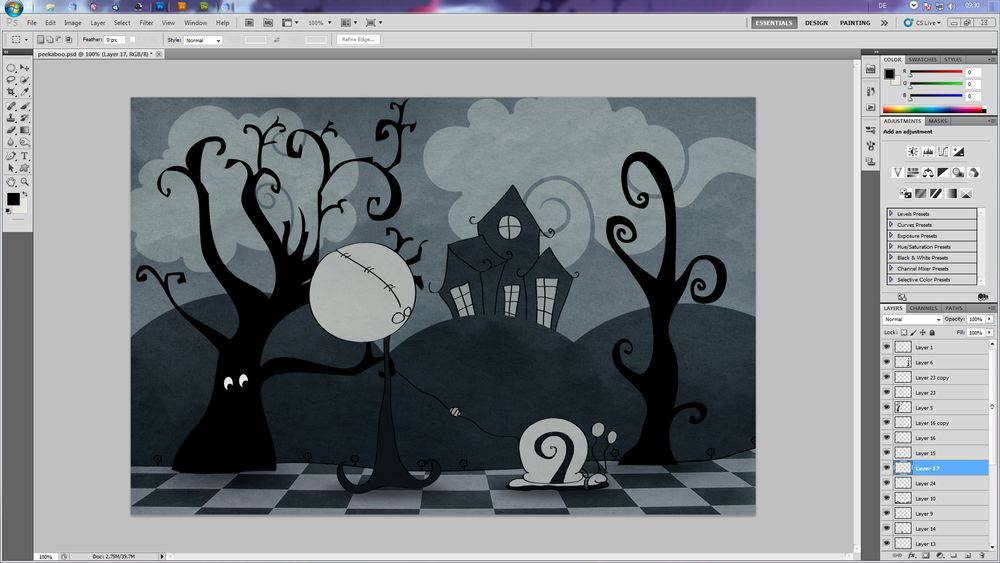Expand Levels Presets
The height and width of the screenshot is (563, 1000).
(x=891, y=214)
